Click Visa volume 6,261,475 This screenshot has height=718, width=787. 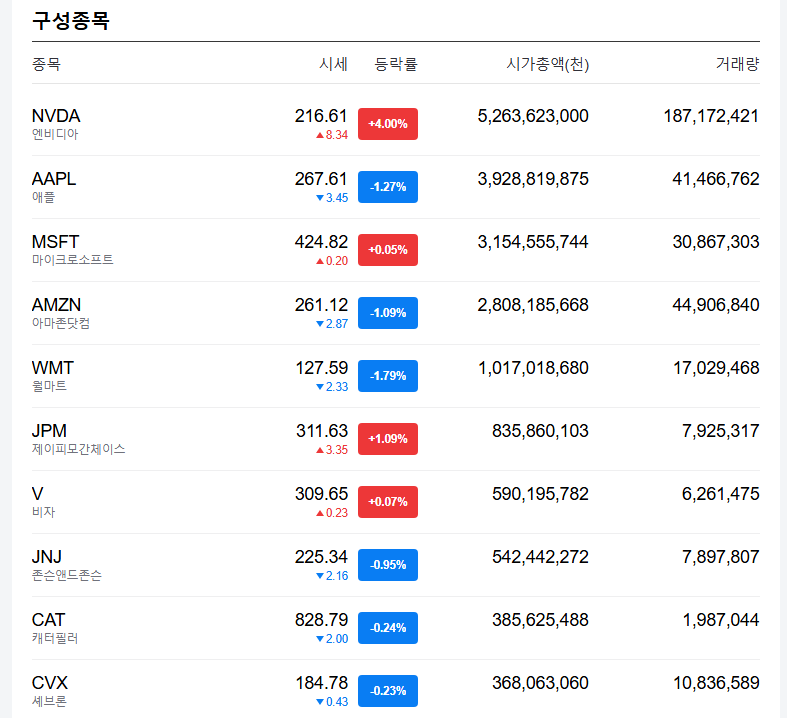721,494
